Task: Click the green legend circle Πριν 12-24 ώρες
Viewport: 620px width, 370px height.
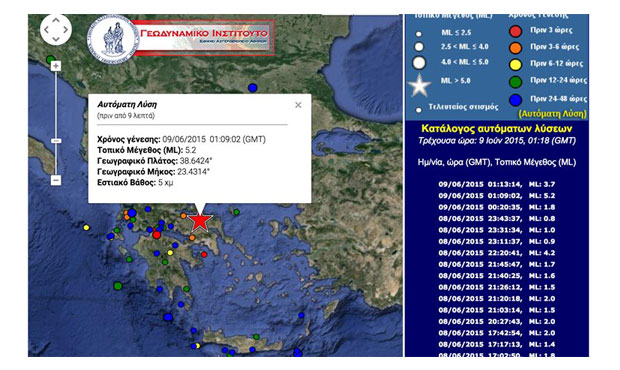Action: click(x=515, y=81)
